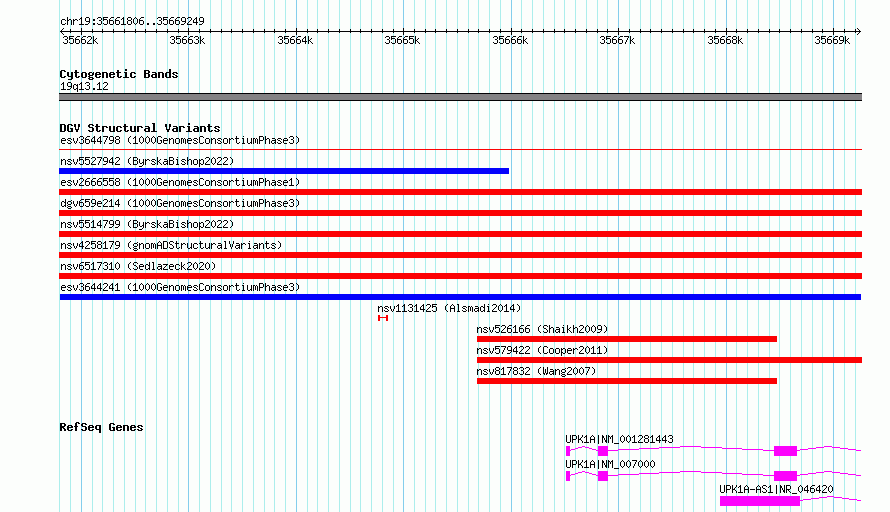
Task: Open variant esv3644798 label
Action: 180,140
